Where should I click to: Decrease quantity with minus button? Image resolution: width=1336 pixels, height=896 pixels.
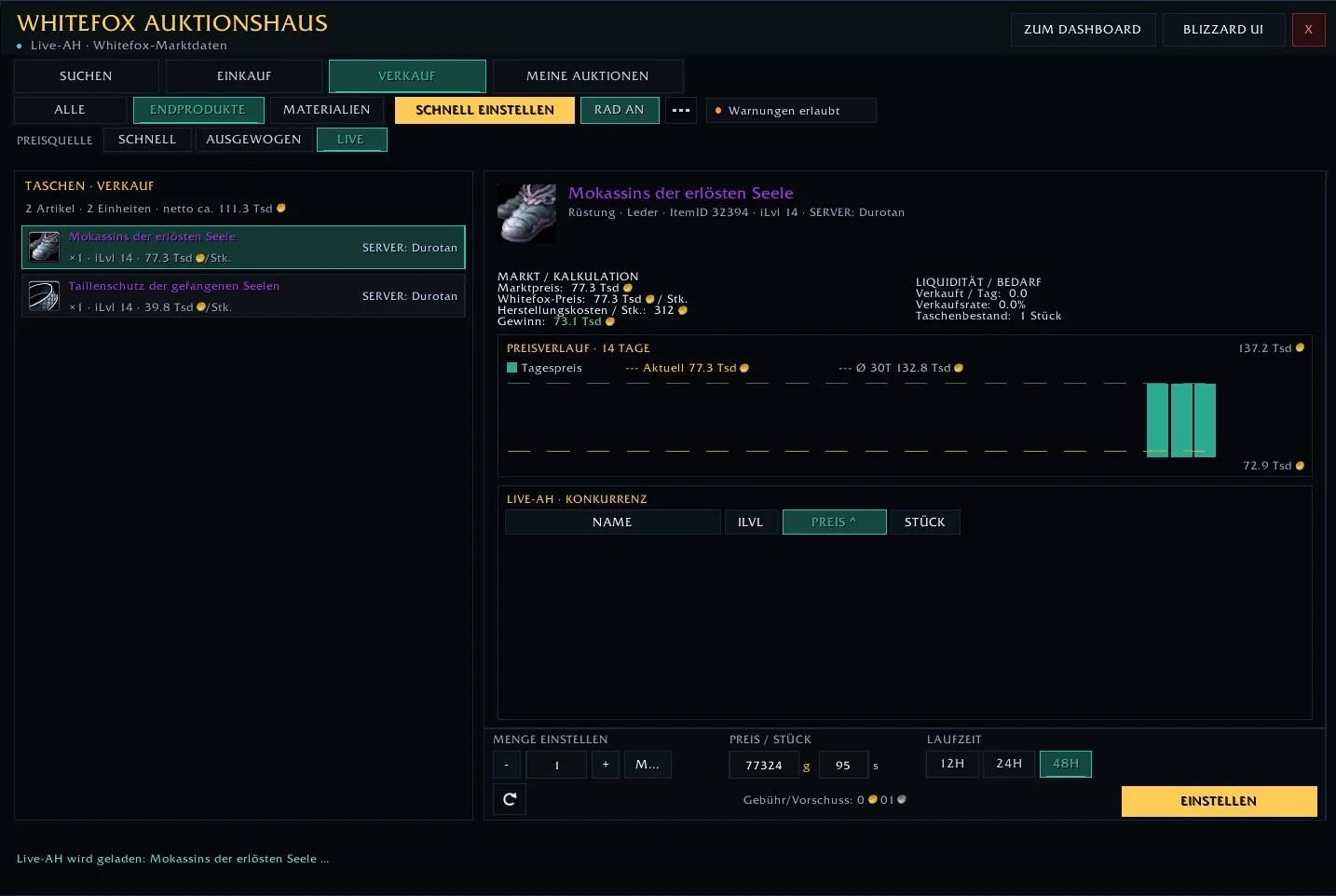pos(507,765)
